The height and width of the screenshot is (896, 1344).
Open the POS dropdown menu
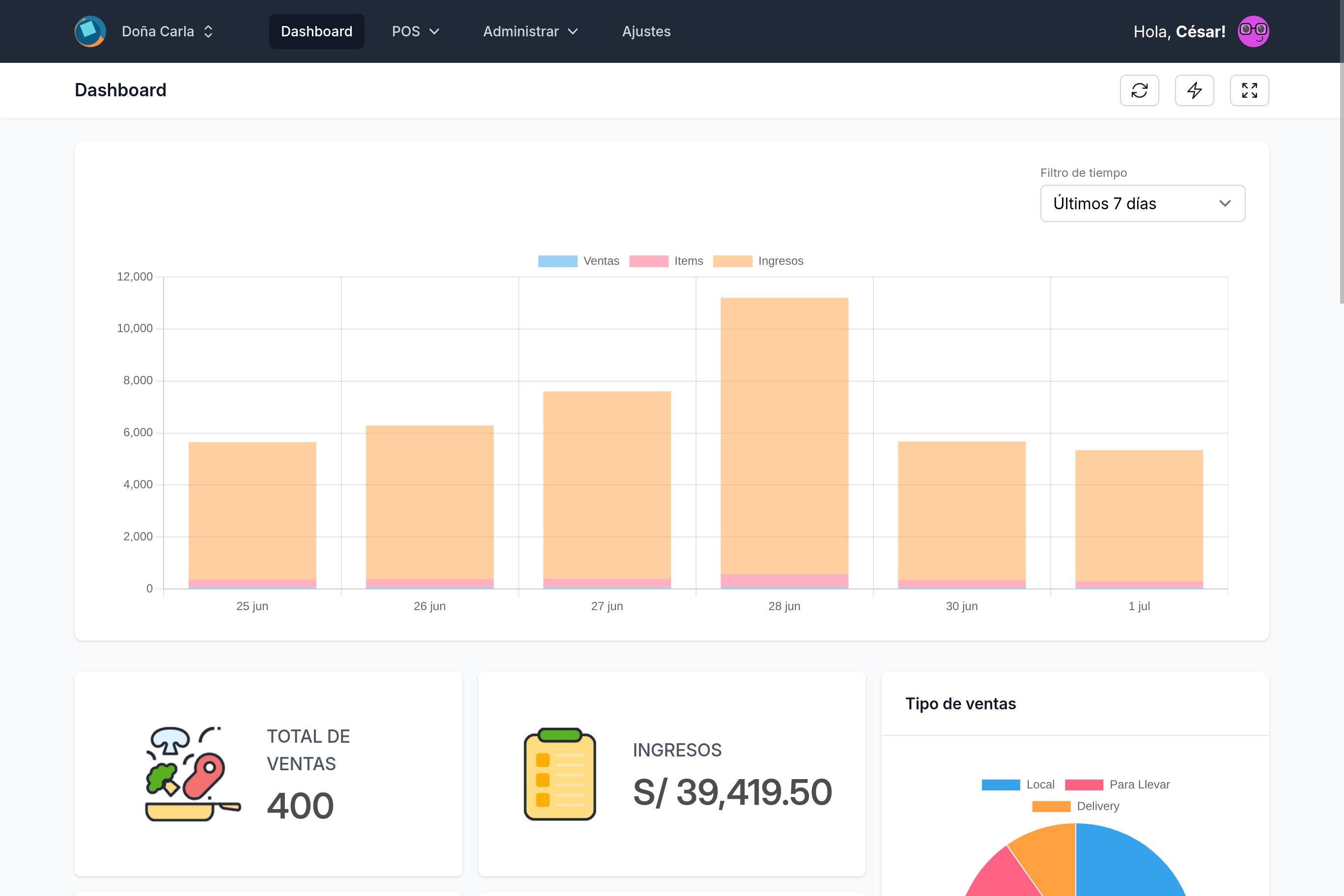point(416,31)
